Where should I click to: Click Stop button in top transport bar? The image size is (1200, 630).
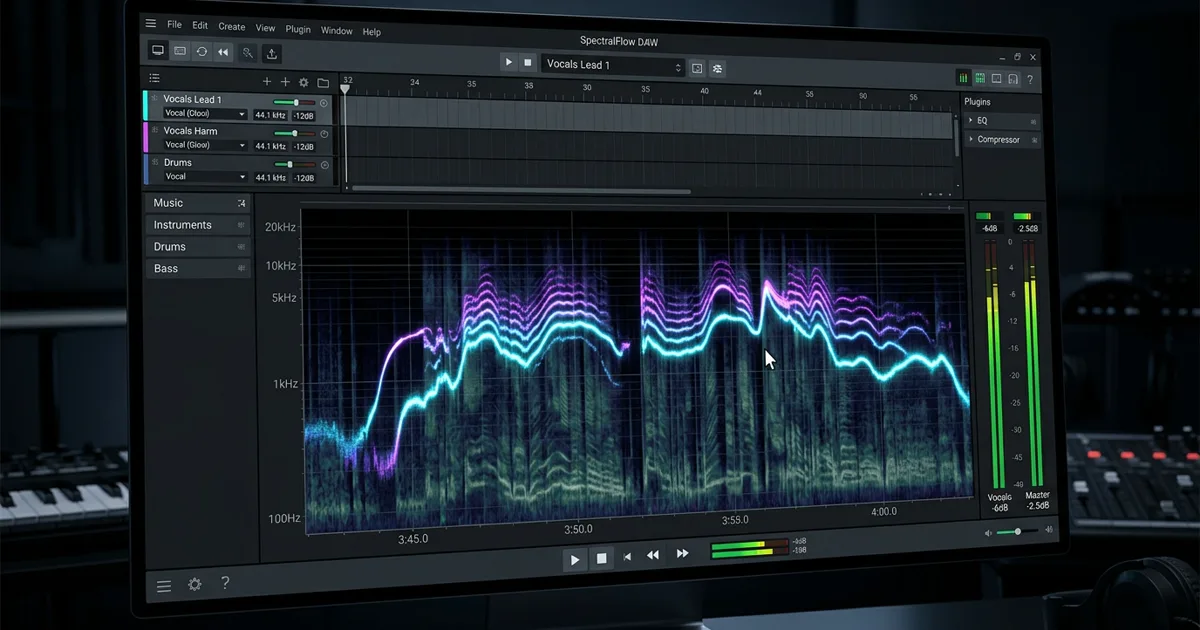pyautogui.click(x=527, y=62)
